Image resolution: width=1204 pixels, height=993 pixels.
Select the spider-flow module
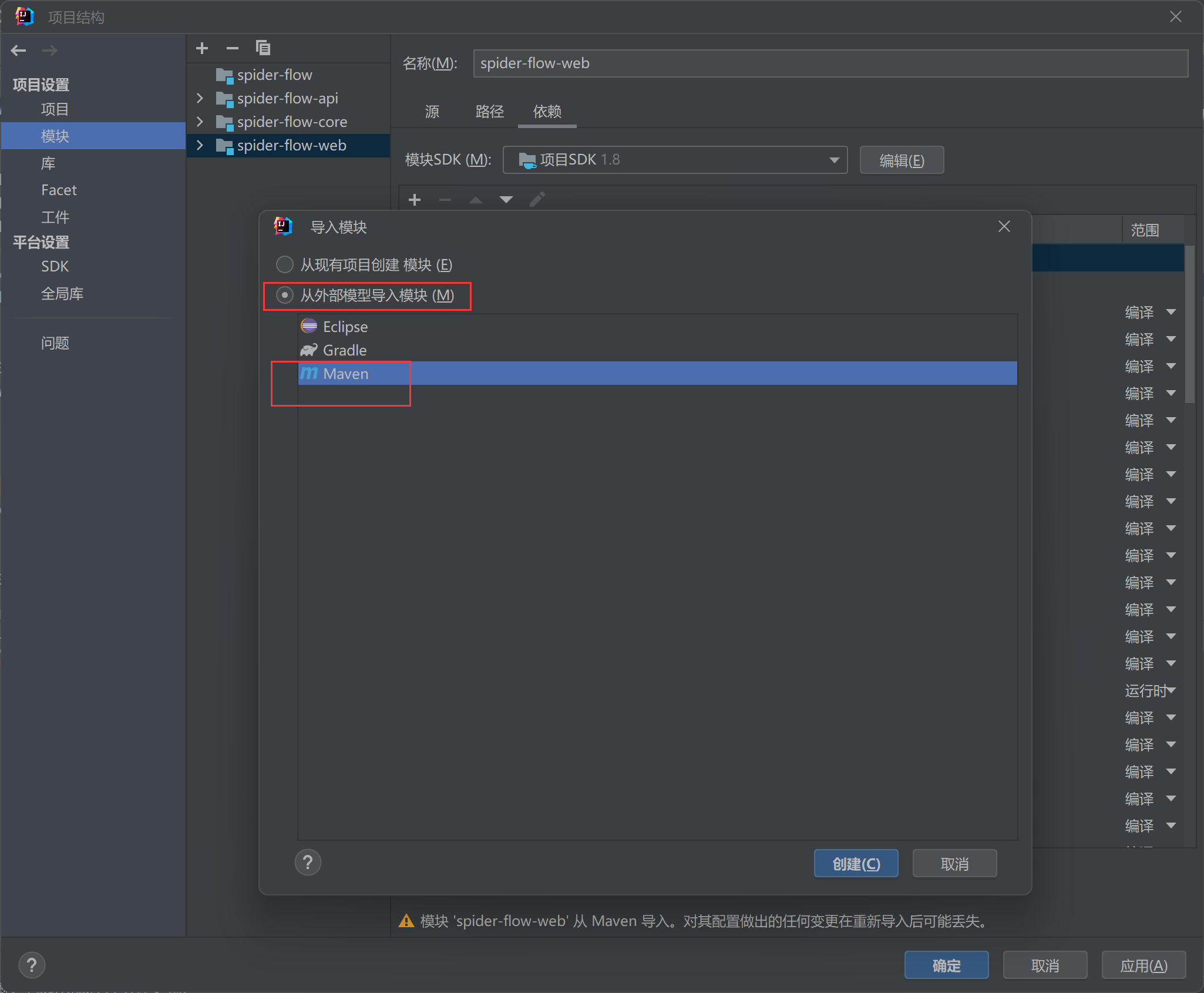pyautogui.click(x=275, y=75)
